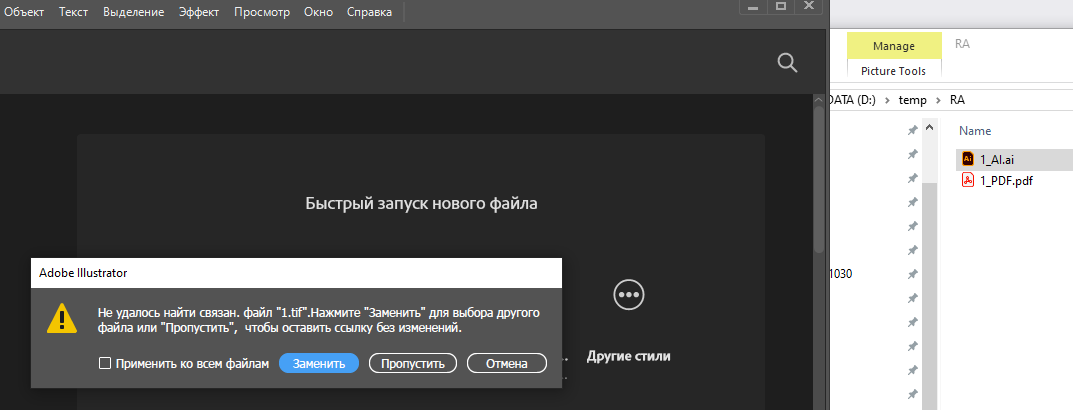Image resolution: width=1073 pixels, height=410 pixels.
Task: Select the 1_PDF.pdf file name
Action: click(x=1007, y=180)
